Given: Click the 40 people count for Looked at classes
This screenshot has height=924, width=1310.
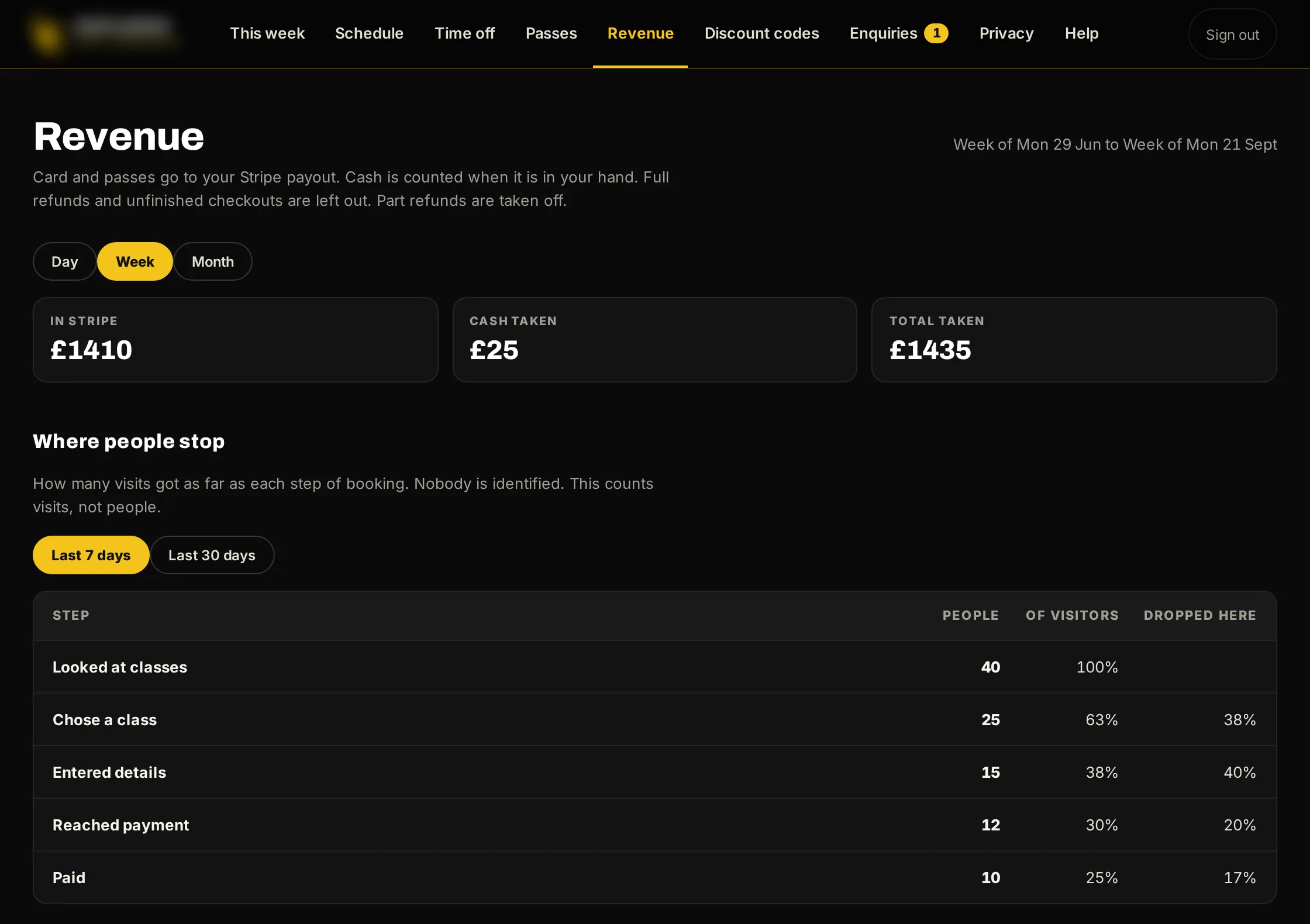Looking at the screenshot, I should 990,667.
